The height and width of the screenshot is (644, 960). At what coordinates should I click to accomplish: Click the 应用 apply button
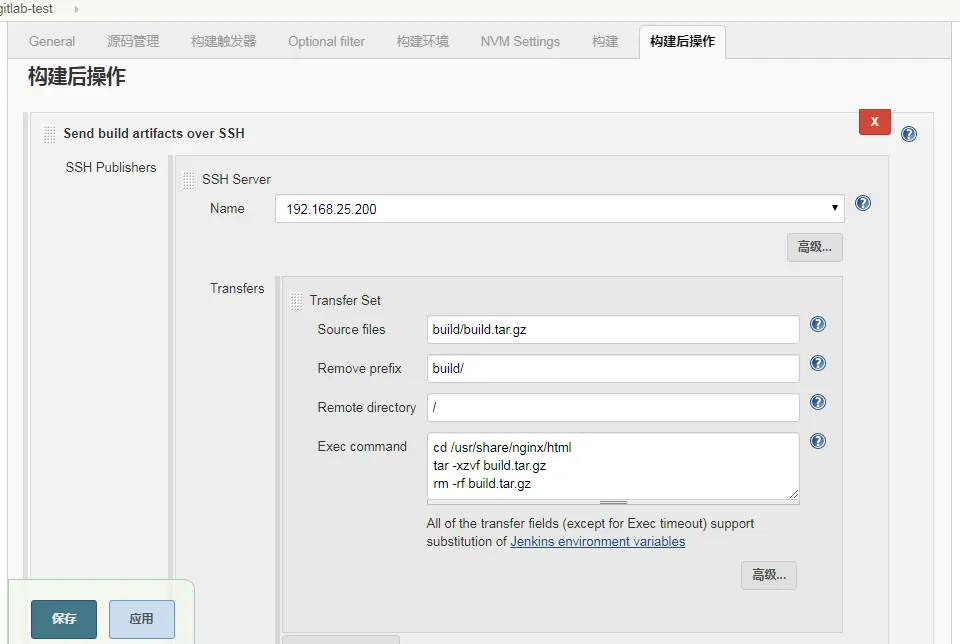click(141, 619)
